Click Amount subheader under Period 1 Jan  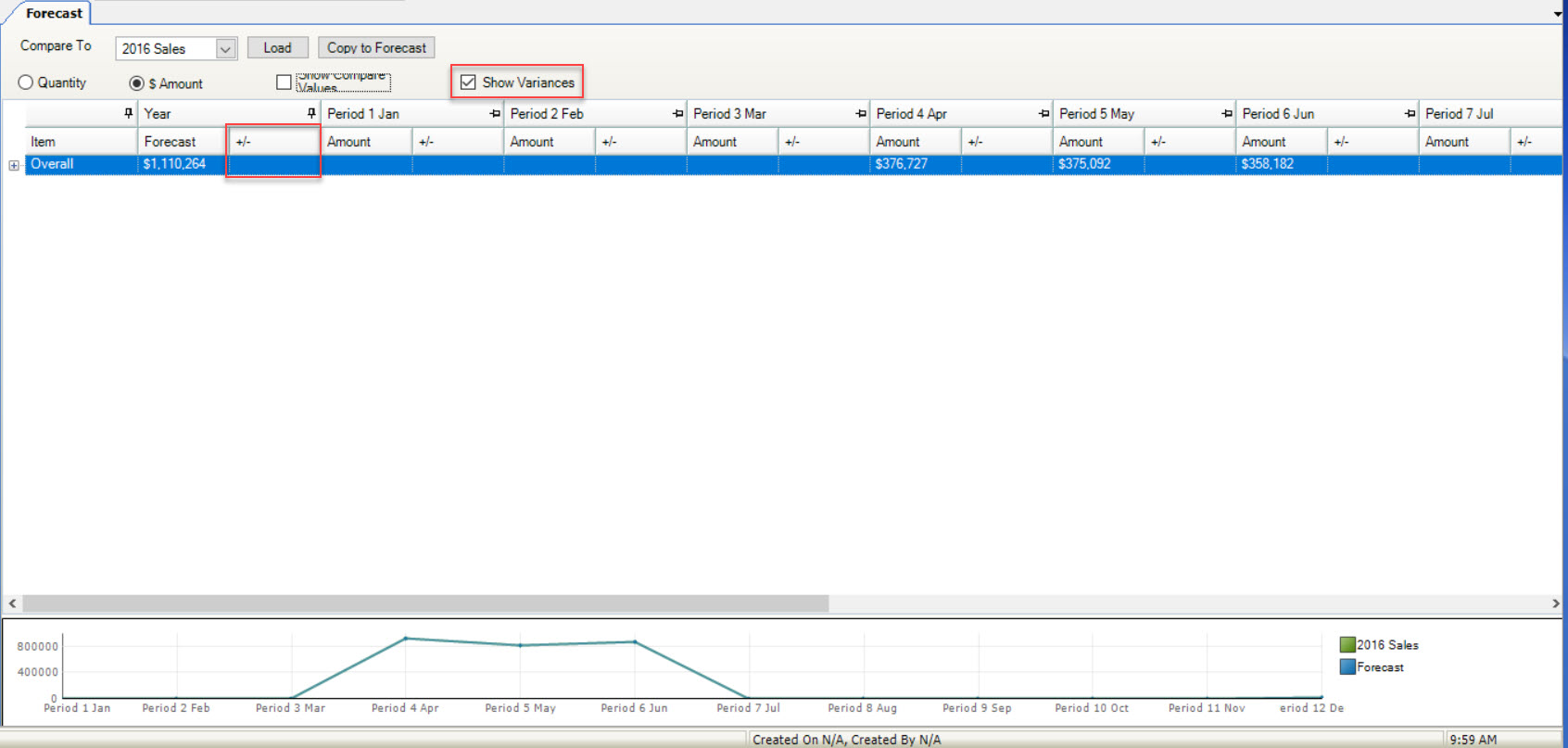[366, 142]
